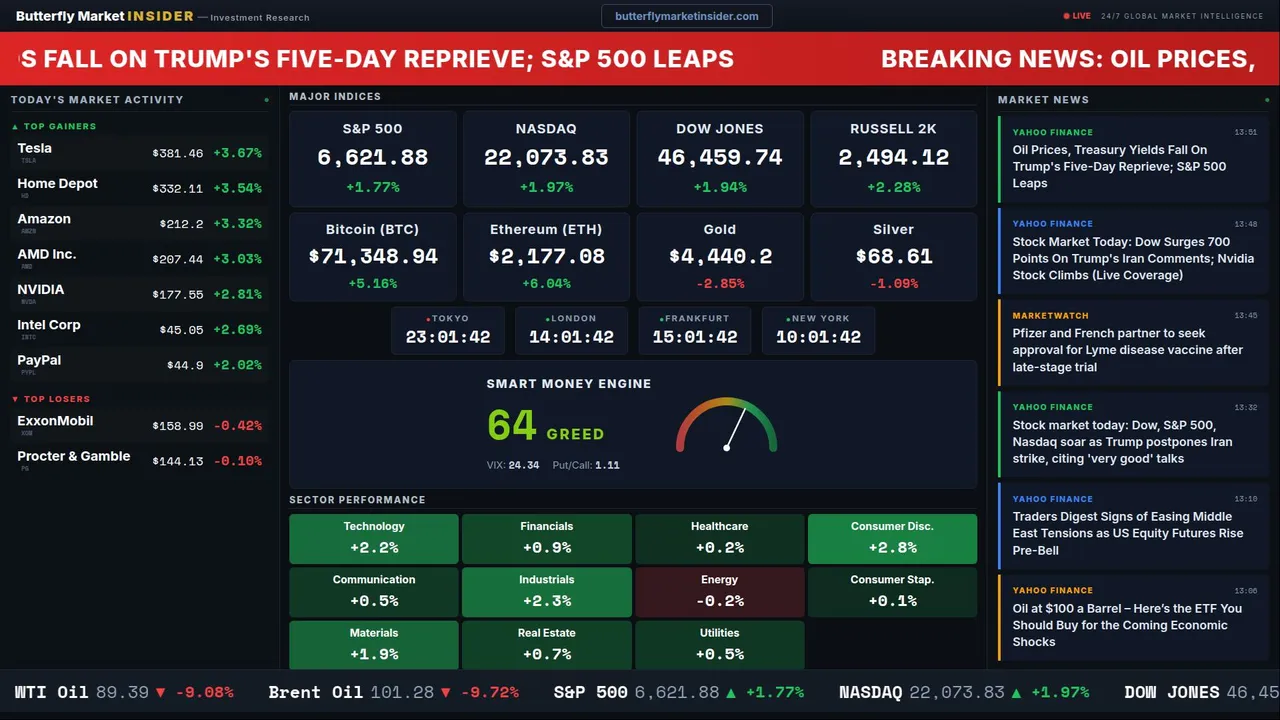Open the NVIDIA gainer row
Screen dimensions: 1280x720
coord(139,294)
